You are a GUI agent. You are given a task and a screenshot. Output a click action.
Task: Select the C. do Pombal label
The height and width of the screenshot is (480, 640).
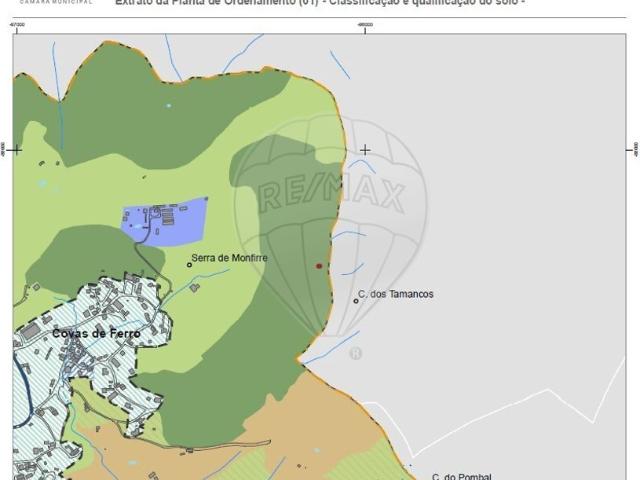(x=461, y=477)
